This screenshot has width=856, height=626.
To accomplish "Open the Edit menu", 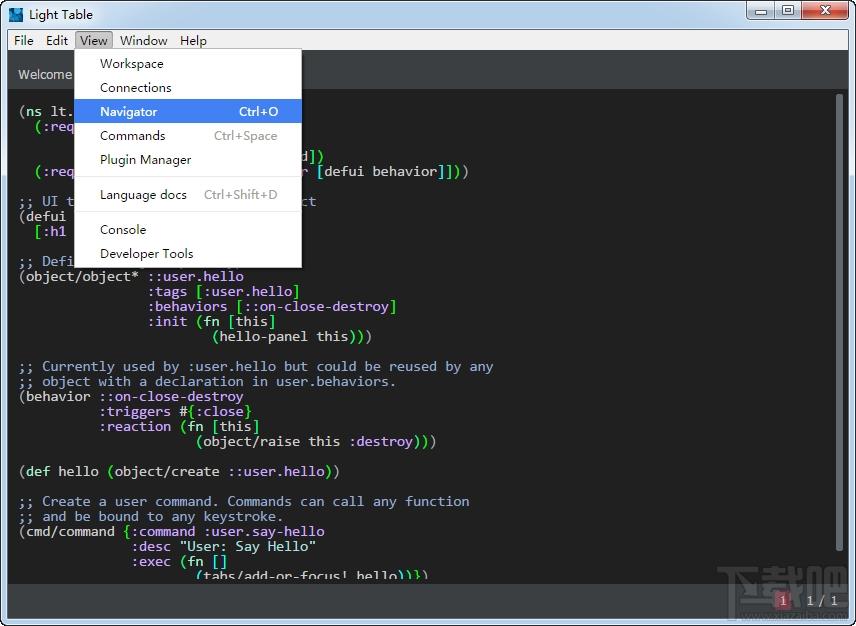I will [57, 40].
